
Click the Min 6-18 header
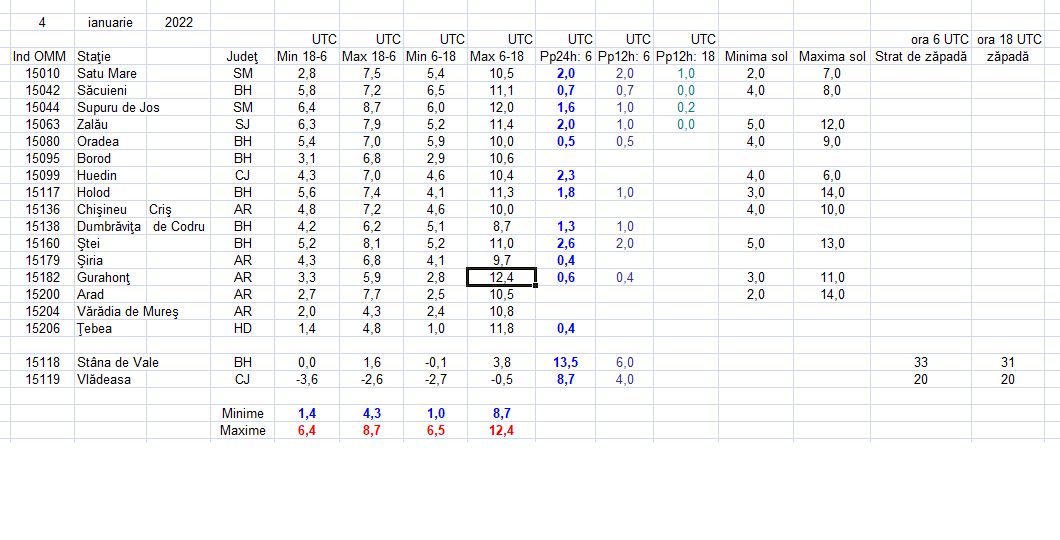[431, 57]
